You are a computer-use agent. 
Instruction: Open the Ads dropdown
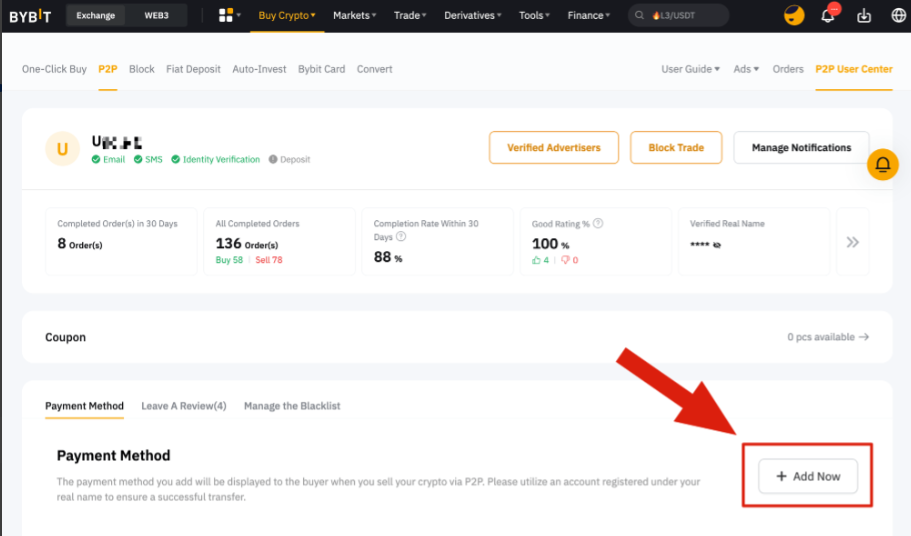746,69
